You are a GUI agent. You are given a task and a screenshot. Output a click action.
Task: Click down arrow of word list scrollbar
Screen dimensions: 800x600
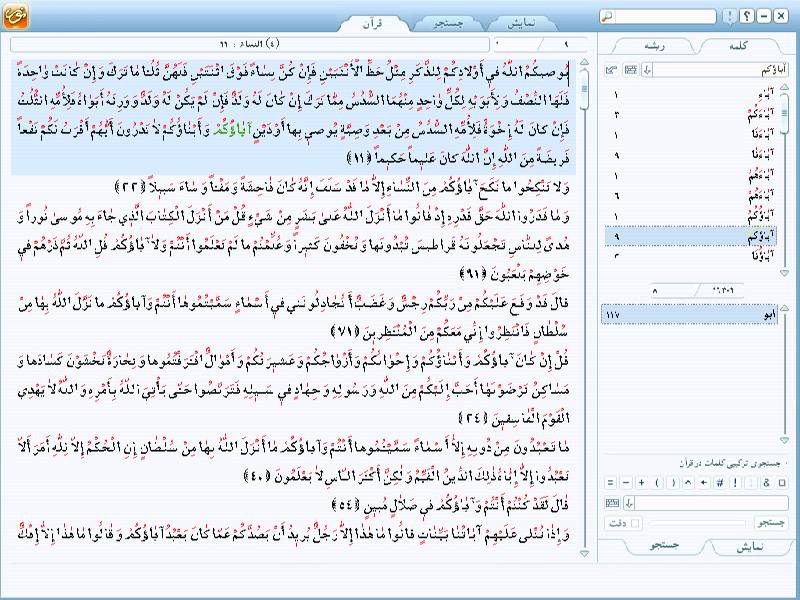(785, 273)
